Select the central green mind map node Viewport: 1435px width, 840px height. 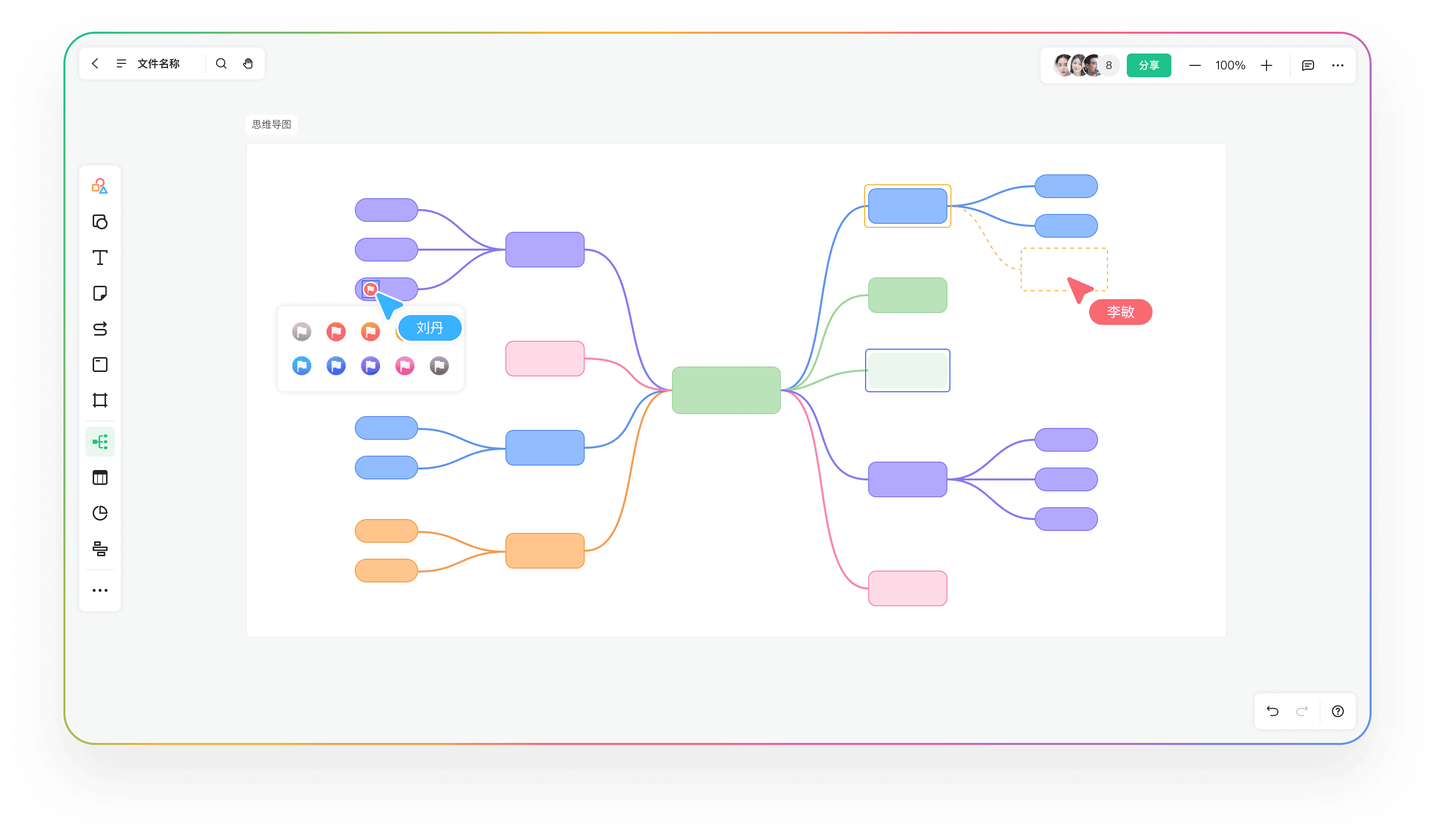(x=725, y=390)
